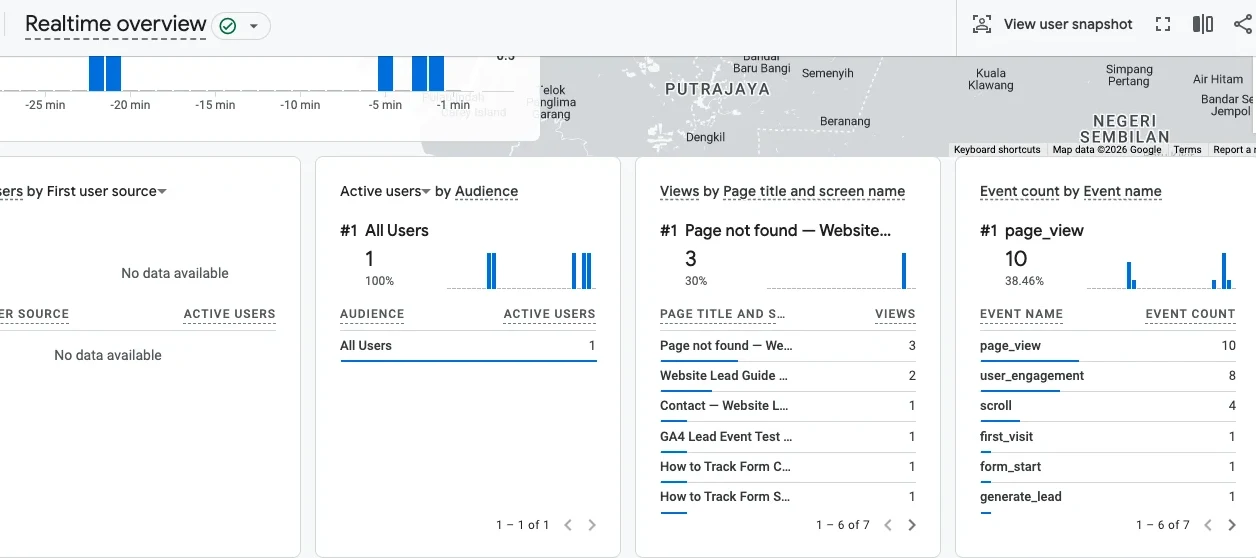Go to next page in Audience card
Image resolution: width=1256 pixels, height=558 pixels.
point(592,525)
